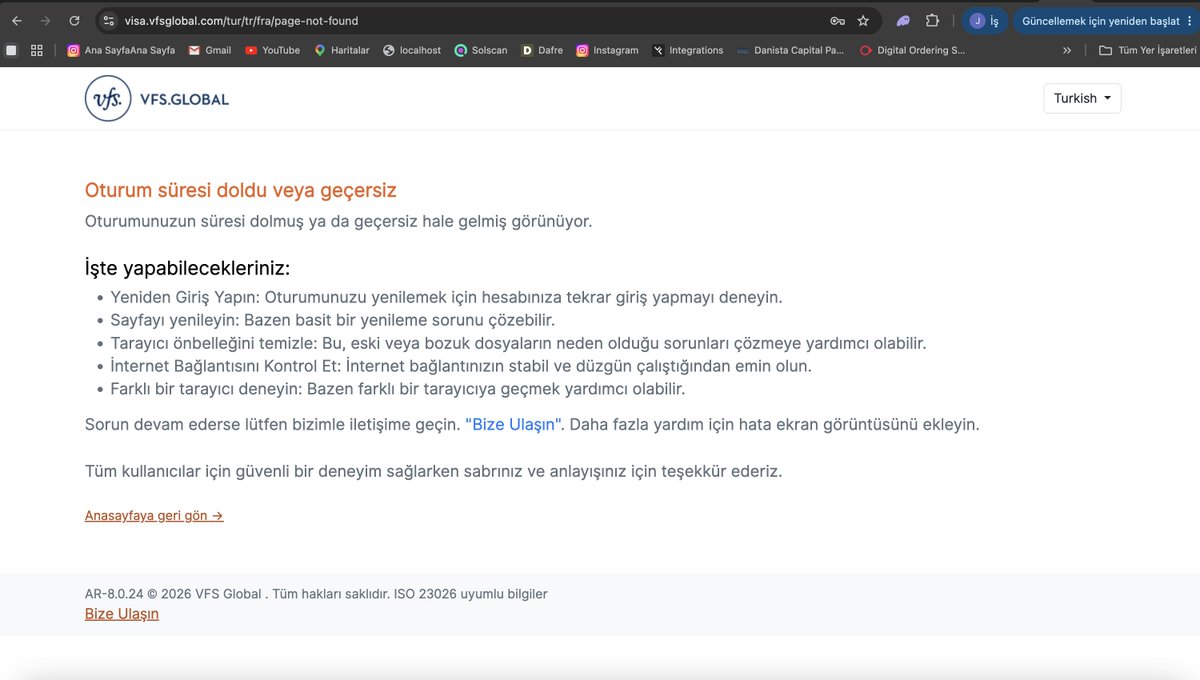Screen dimensions: 1200x680
Task: Open the YouTube bookmark
Action: [272, 50]
